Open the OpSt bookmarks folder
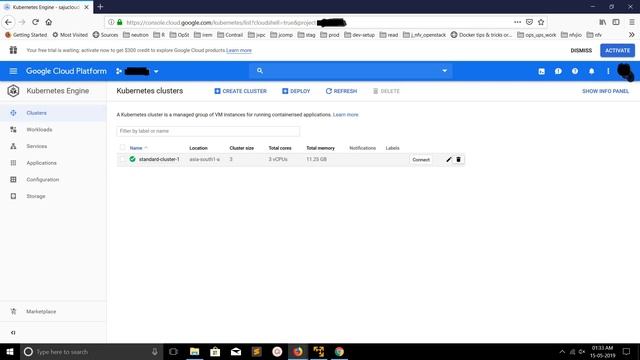The image size is (640, 360). coord(179,35)
